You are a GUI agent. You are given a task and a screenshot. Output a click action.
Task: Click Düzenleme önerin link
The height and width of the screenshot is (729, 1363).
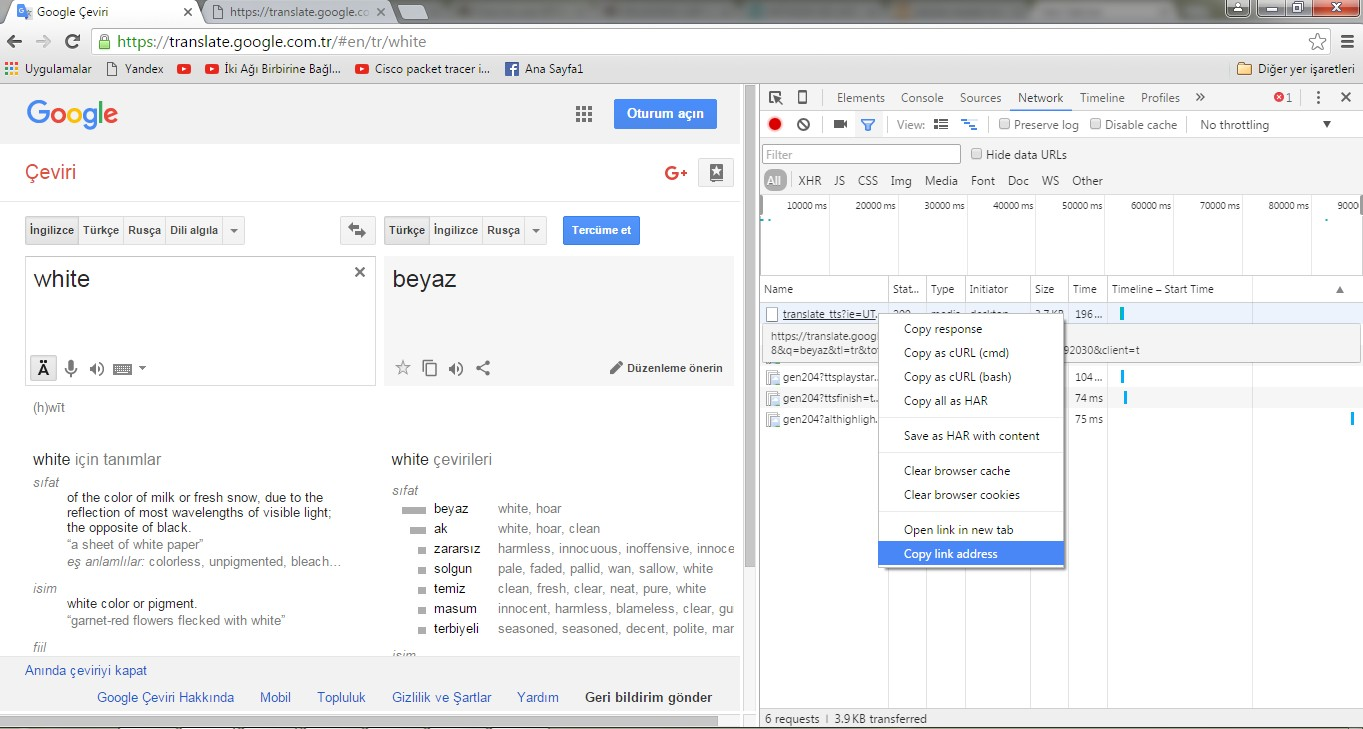pyautogui.click(x=666, y=368)
